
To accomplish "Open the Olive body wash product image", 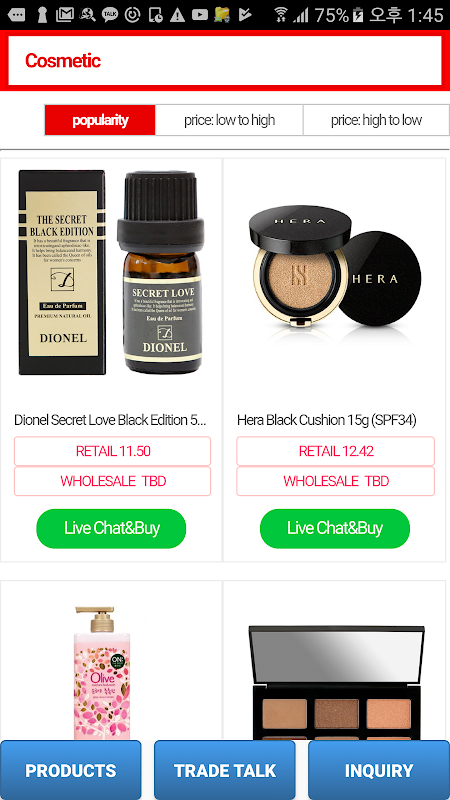I will [x=103, y=672].
